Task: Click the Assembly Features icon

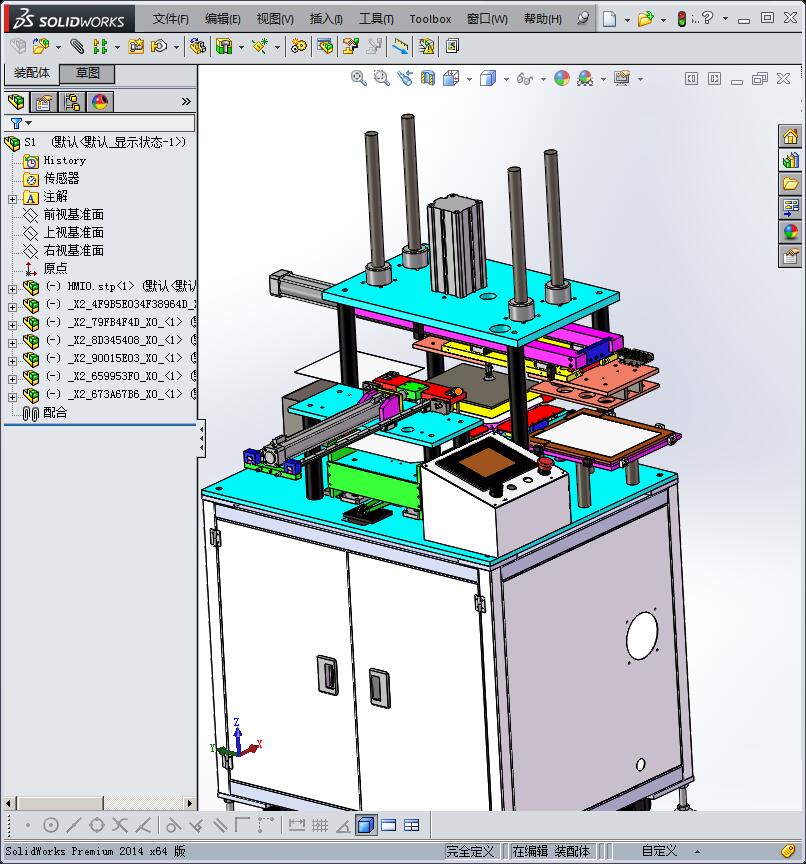Action: [224, 46]
